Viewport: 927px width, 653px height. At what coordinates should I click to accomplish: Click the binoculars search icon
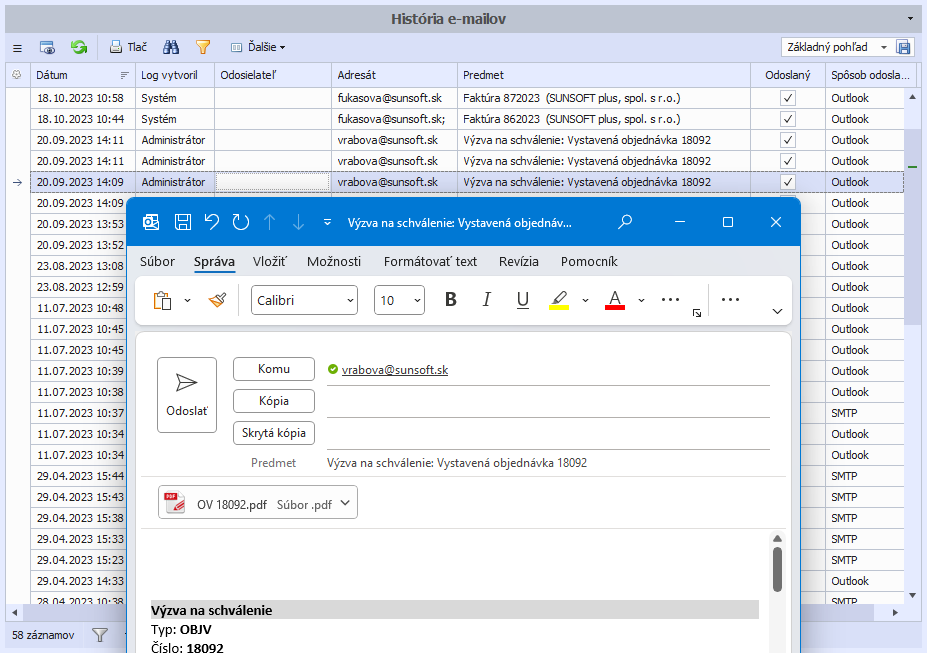(x=171, y=47)
